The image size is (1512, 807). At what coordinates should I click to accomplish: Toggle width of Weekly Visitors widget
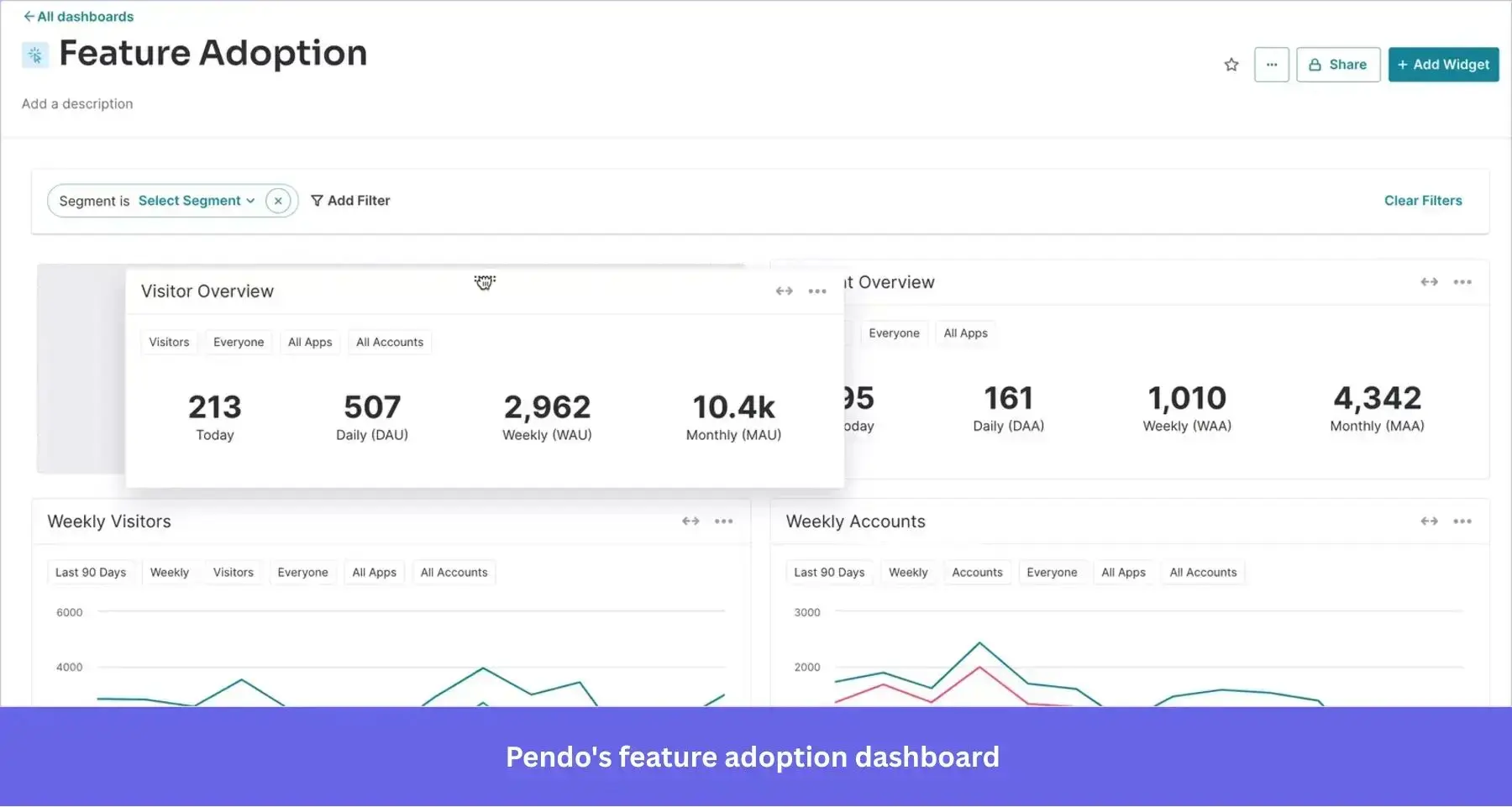pyautogui.click(x=690, y=521)
